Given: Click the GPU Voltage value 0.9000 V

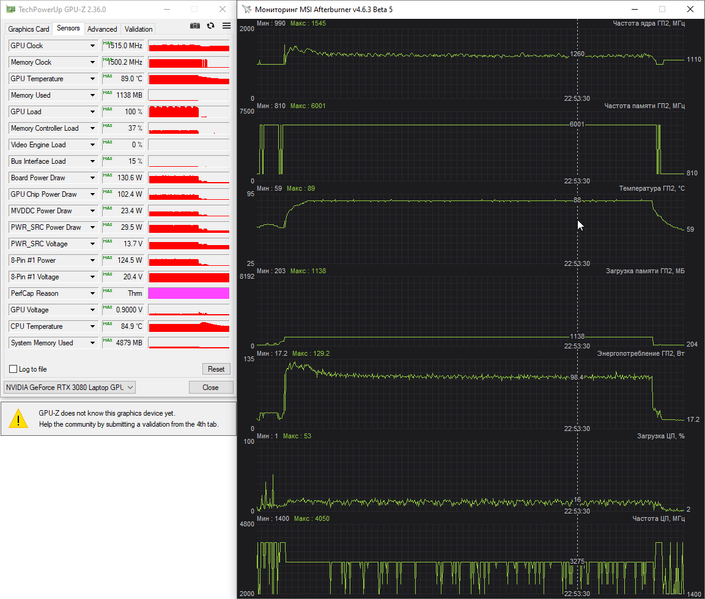Looking at the screenshot, I should click(x=129, y=310).
